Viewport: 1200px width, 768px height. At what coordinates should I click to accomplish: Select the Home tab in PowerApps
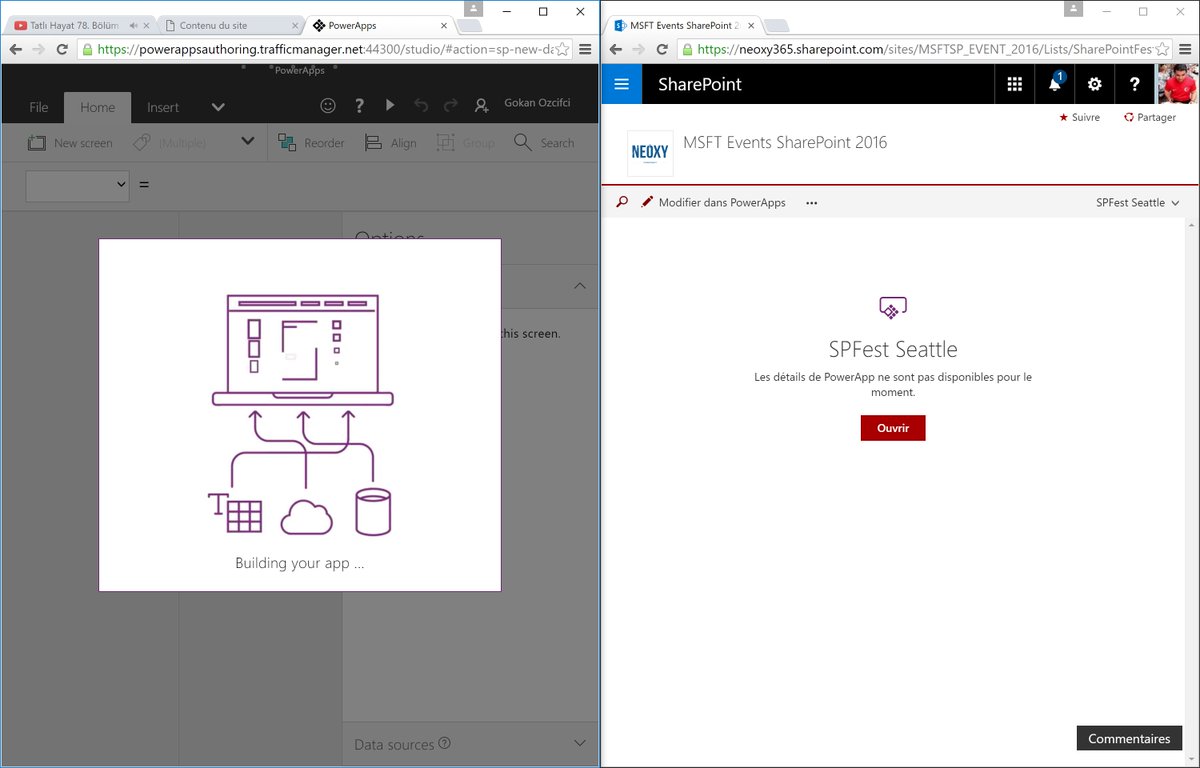coord(97,107)
